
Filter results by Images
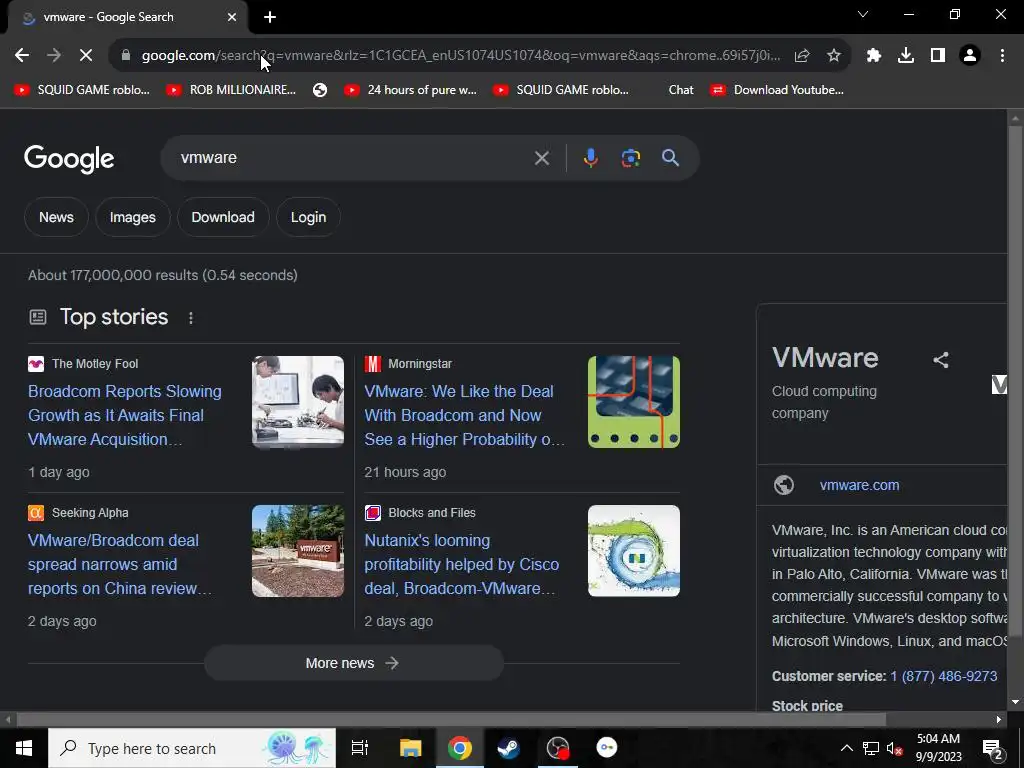(x=133, y=217)
